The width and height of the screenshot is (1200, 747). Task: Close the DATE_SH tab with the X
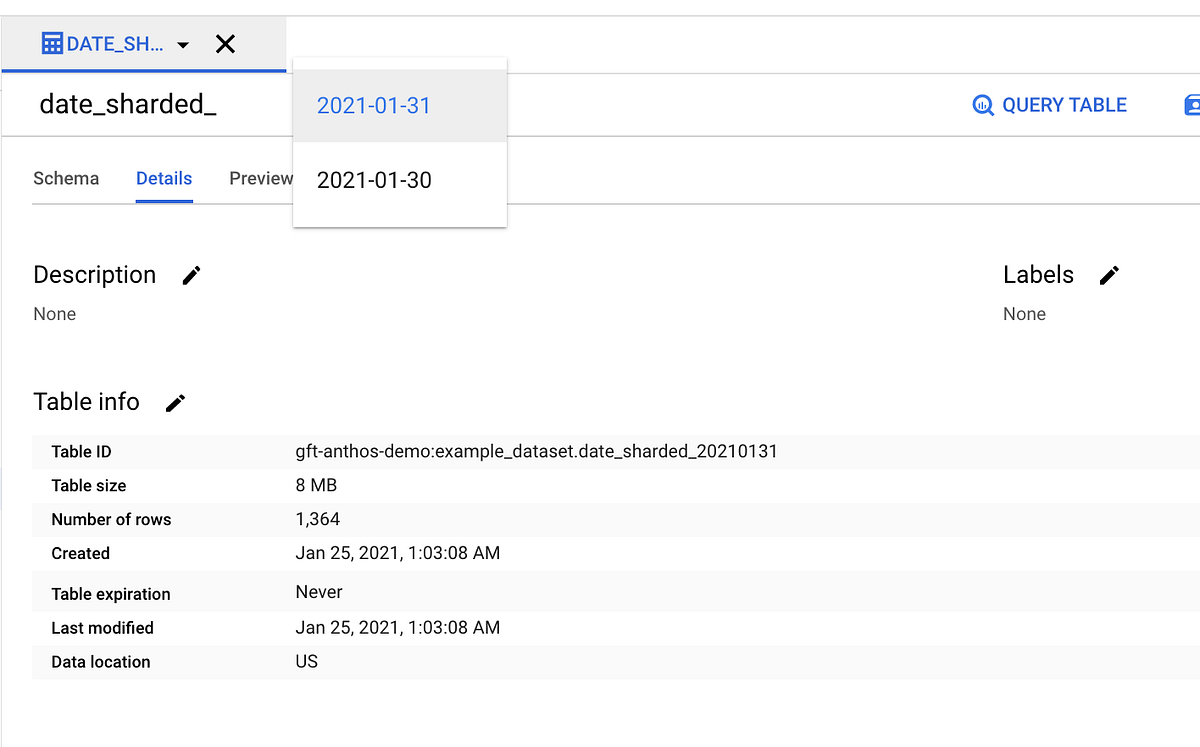(224, 44)
